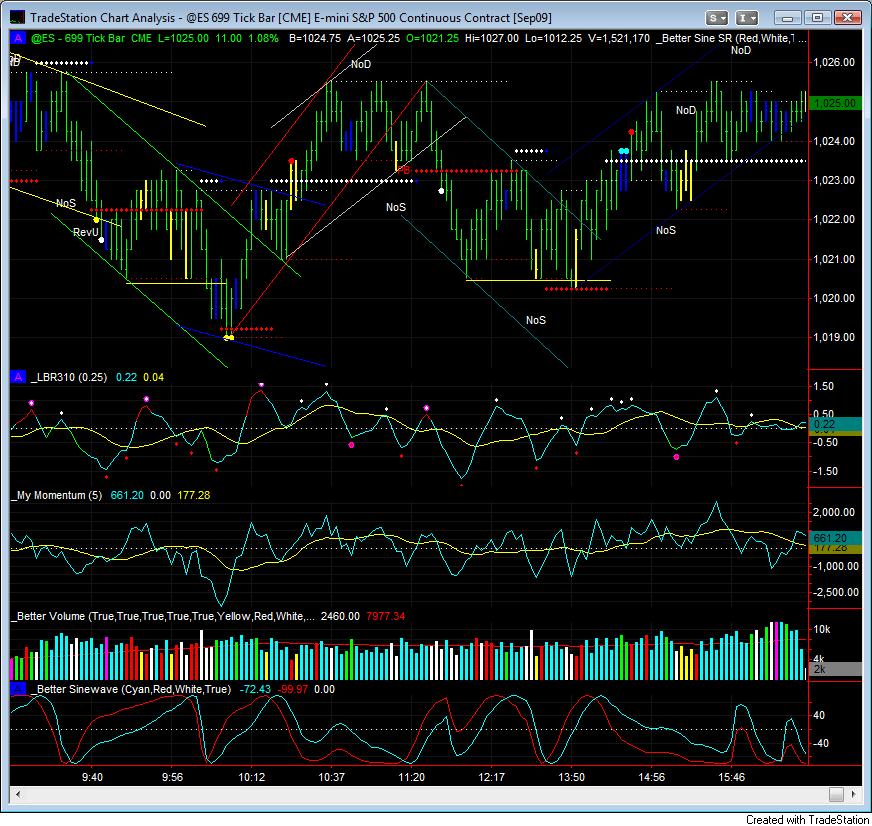
Task: Open the I interval-link dropdown in title bar
Action: [x=747, y=18]
